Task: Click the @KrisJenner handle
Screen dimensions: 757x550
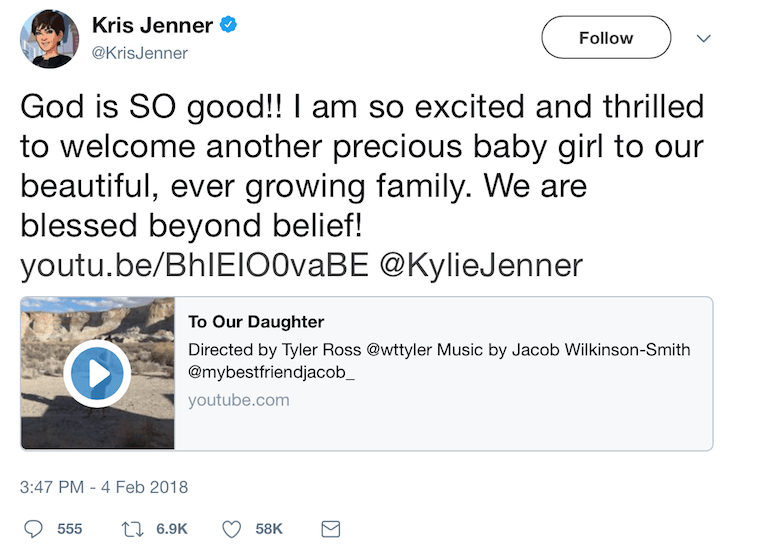Action: coord(139,53)
